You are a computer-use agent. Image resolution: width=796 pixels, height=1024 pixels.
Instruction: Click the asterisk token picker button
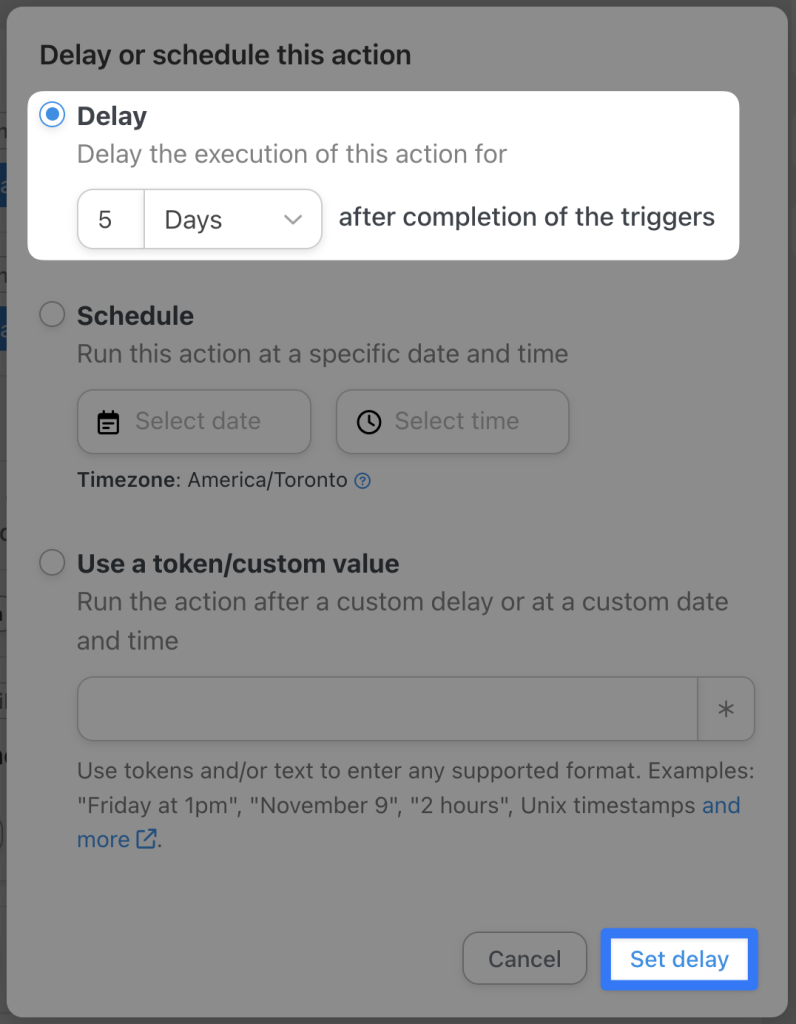point(726,709)
